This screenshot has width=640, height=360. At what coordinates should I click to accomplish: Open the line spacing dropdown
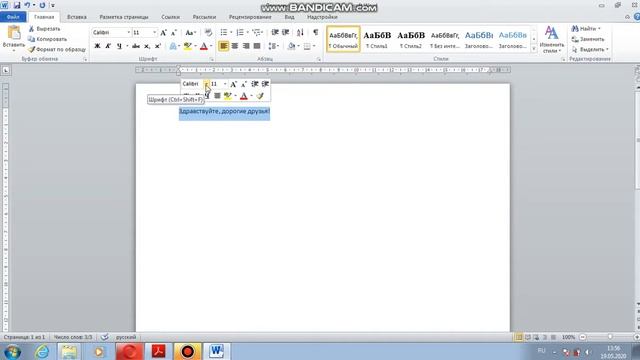click(273, 46)
